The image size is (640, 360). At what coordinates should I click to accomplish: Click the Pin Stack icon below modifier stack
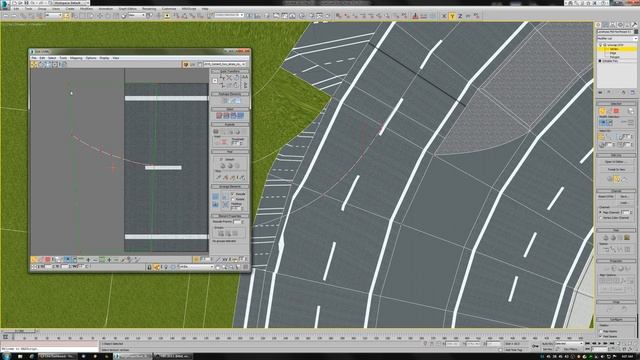pos(600,93)
